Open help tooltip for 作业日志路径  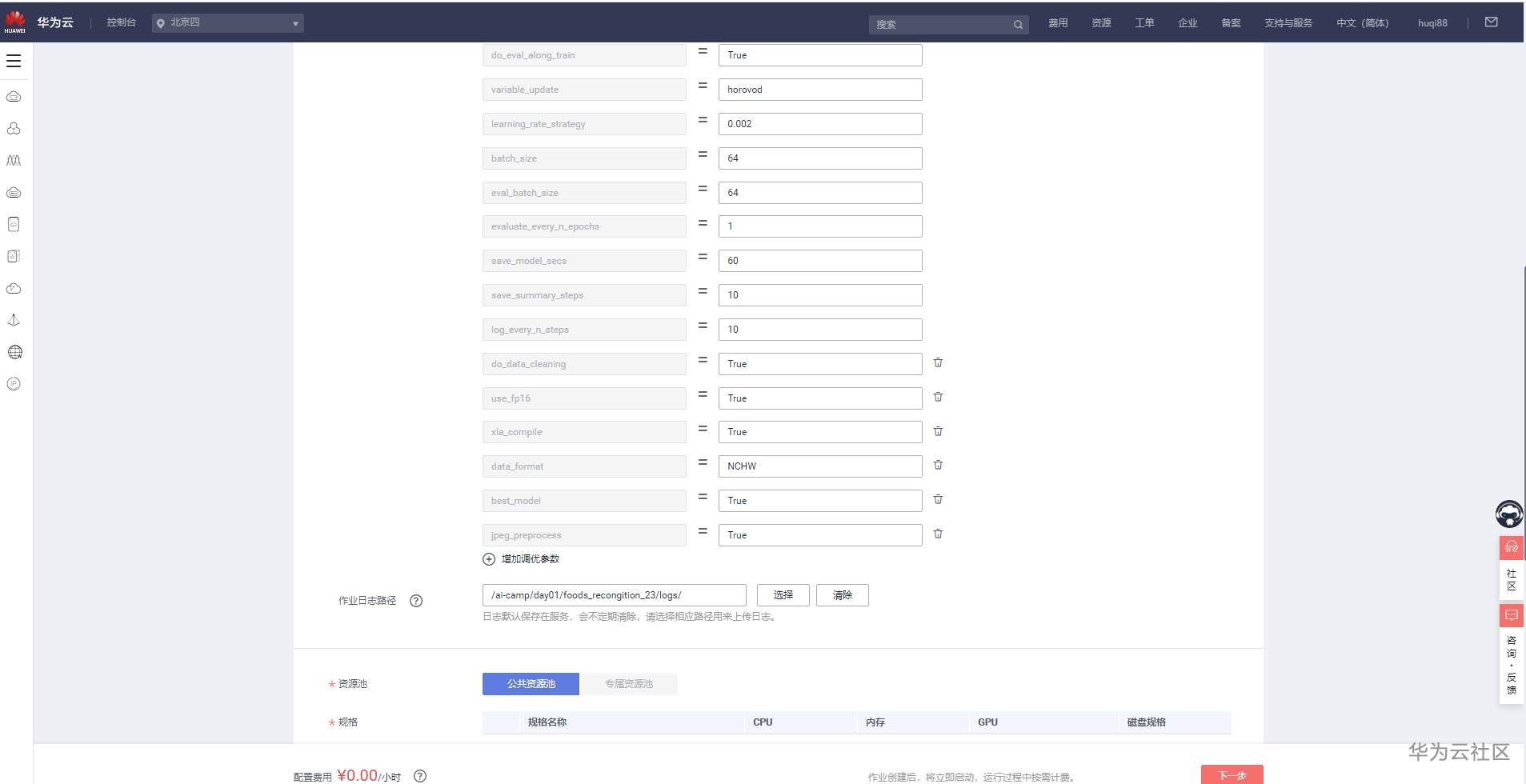click(416, 601)
